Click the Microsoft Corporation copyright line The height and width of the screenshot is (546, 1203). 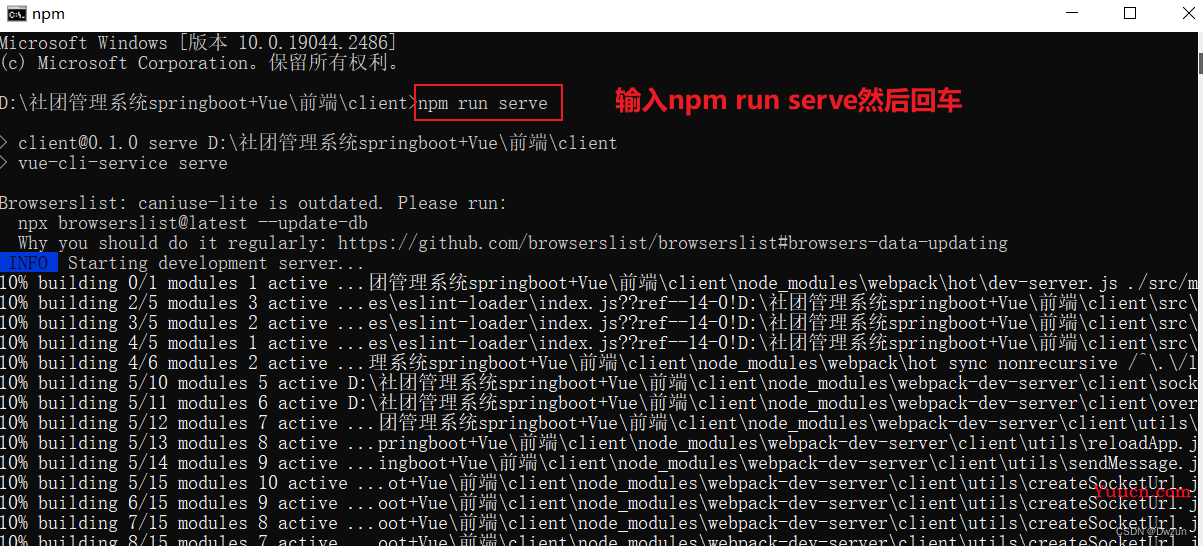pyautogui.click(x=200, y=63)
